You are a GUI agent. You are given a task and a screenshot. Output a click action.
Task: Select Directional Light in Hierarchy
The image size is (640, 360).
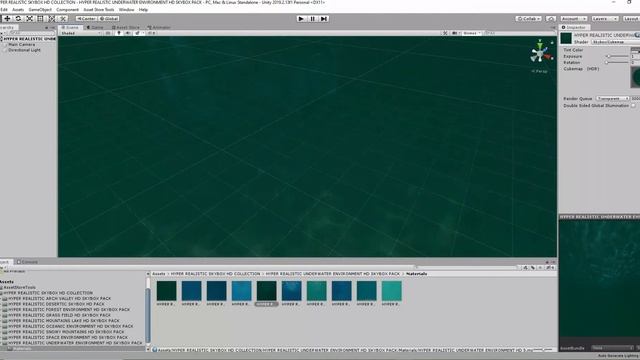click(24, 50)
